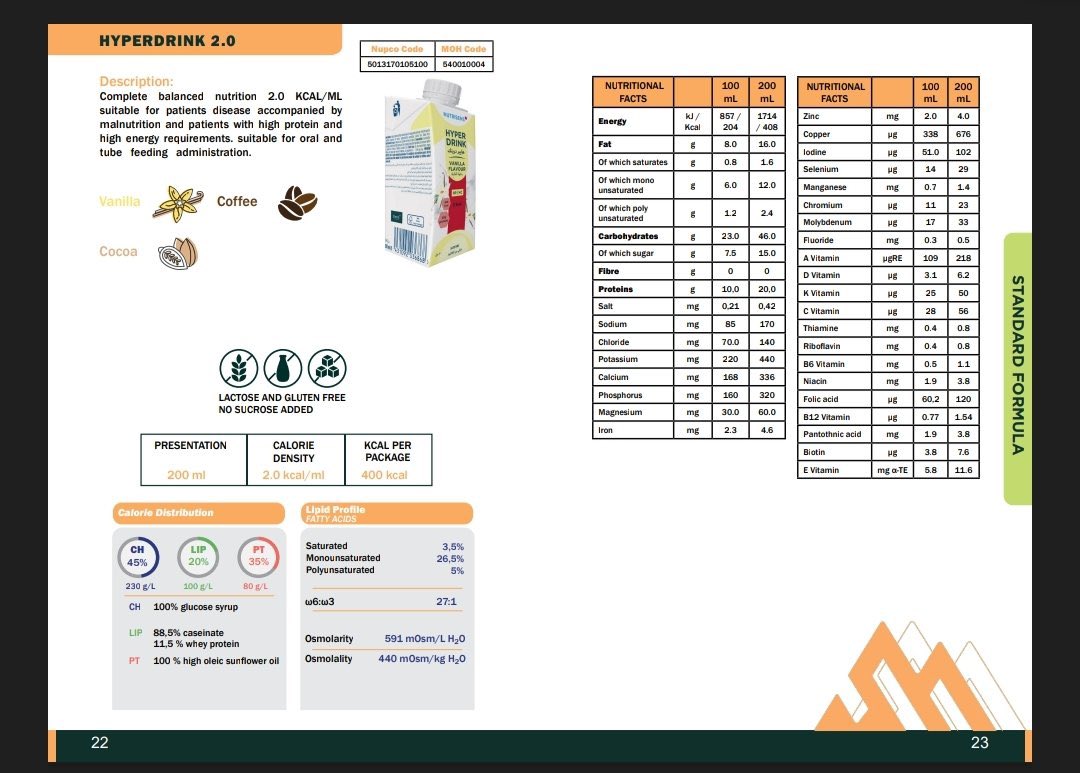
Task: Click the no sucrose added cubes icon
Action: tap(327, 368)
